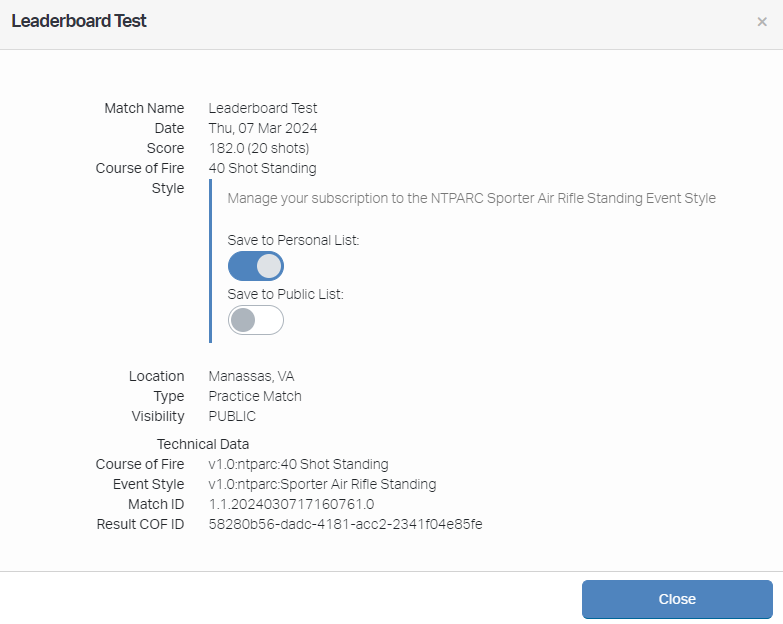This screenshot has height=624, width=783.
Task: Click the v1.0:ntparc:40 Shot Standing value
Action: (x=298, y=464)
